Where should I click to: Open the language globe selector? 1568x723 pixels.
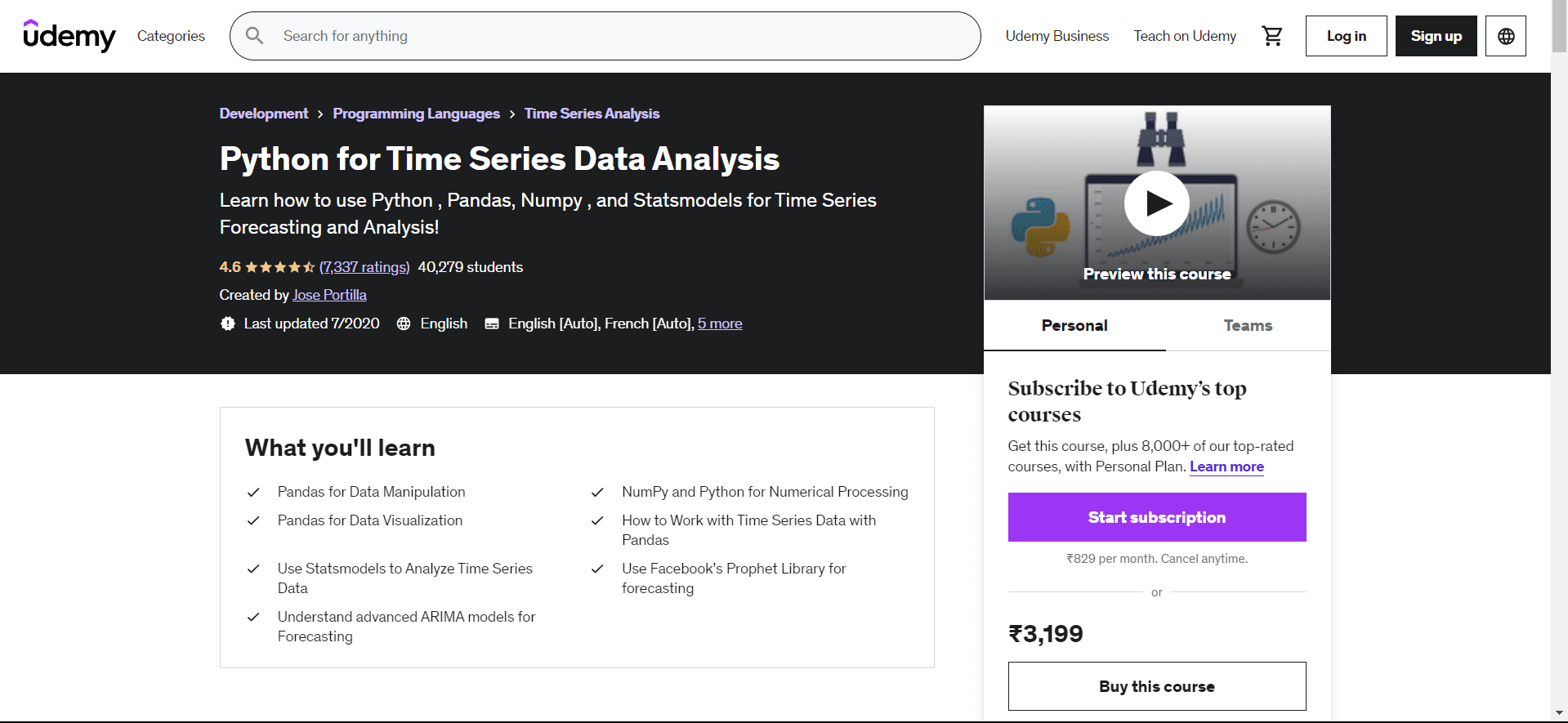(x=1505, y=36)
